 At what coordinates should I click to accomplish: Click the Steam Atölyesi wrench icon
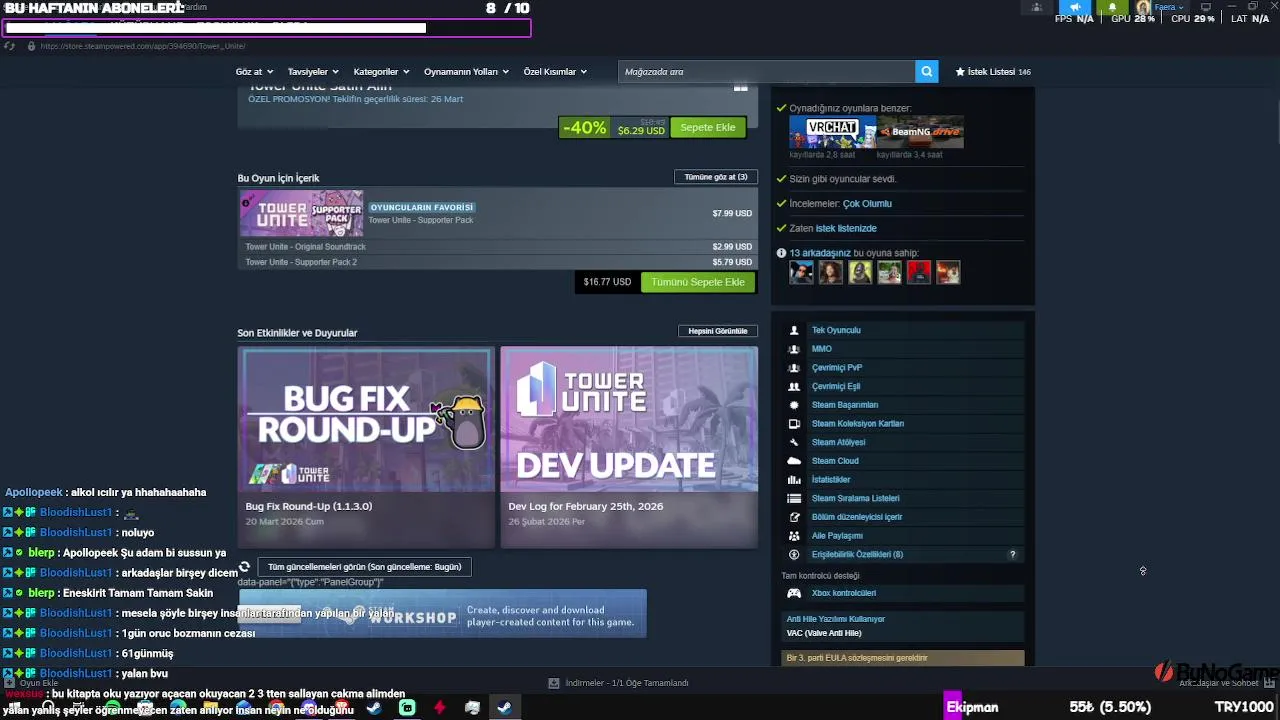[x=794, y=442]
